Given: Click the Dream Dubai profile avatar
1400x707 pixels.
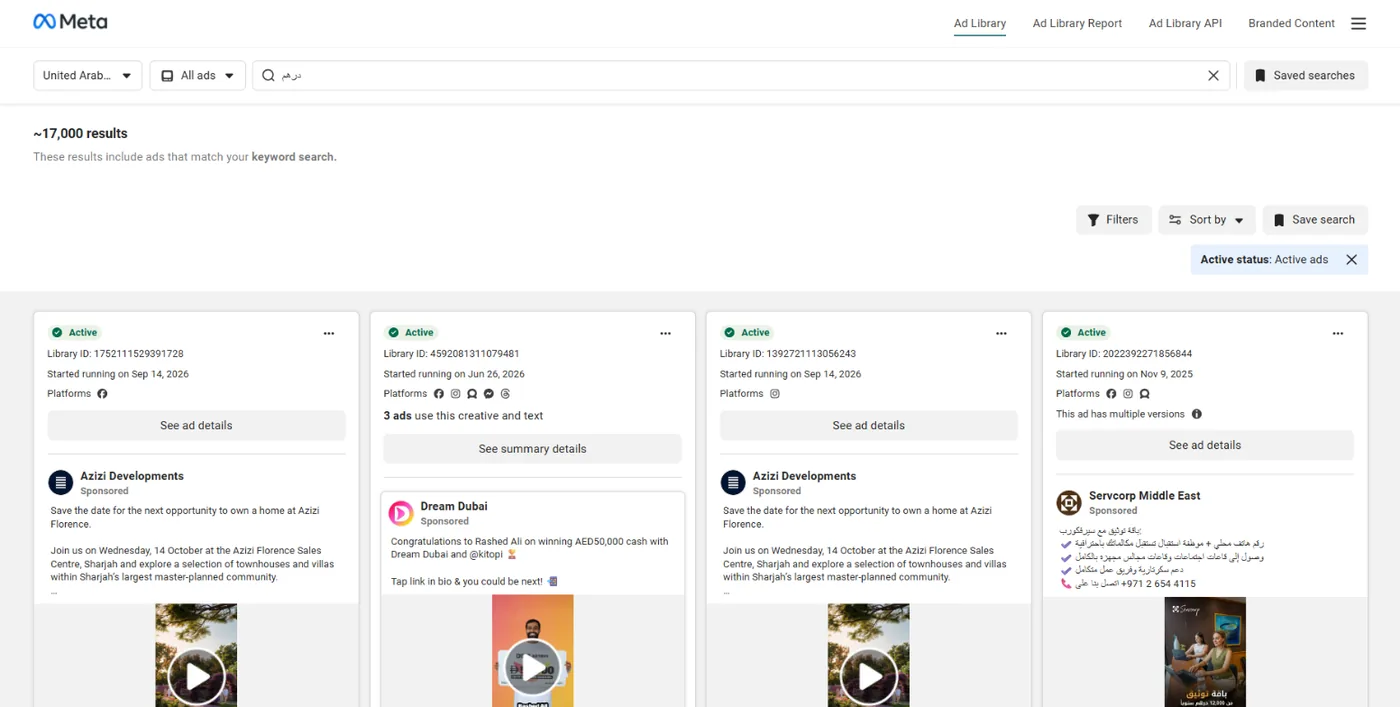Looking at the screenshot, I should (401, 513).
